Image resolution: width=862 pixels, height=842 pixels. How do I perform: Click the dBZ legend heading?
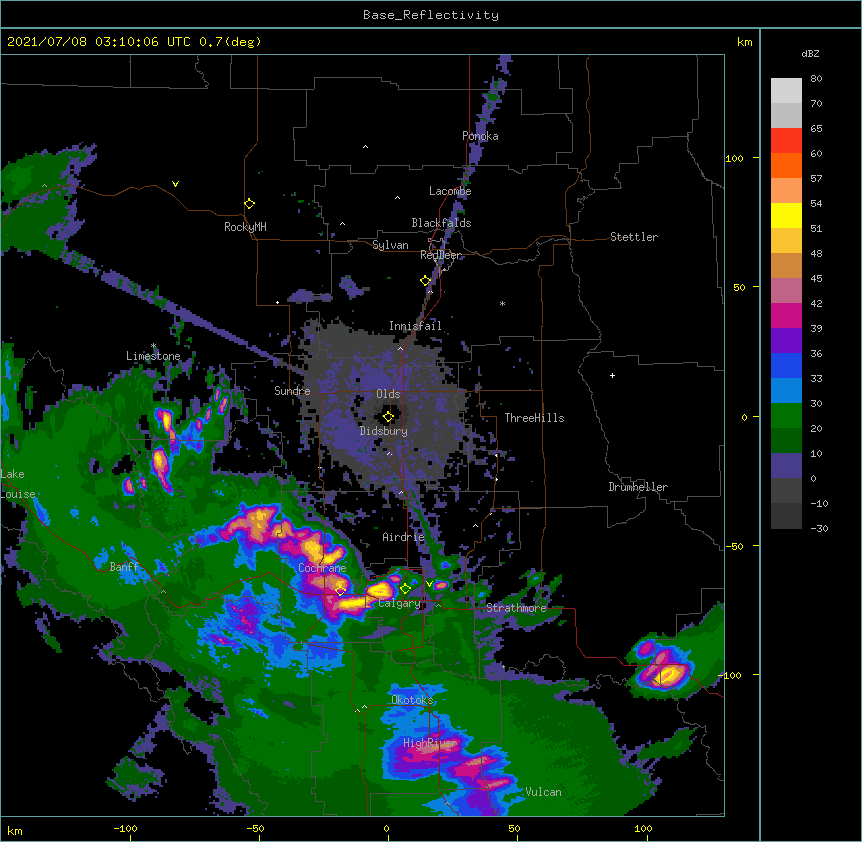point(810,54)
